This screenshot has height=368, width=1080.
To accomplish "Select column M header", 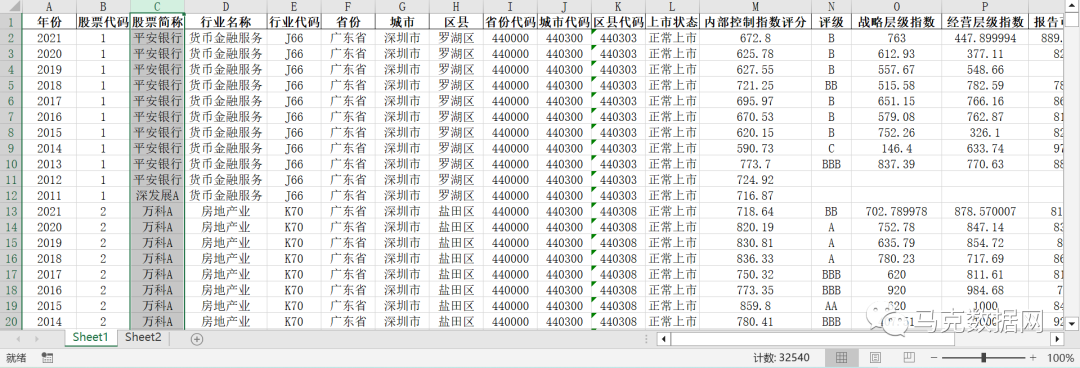I will tap(756, 6).
